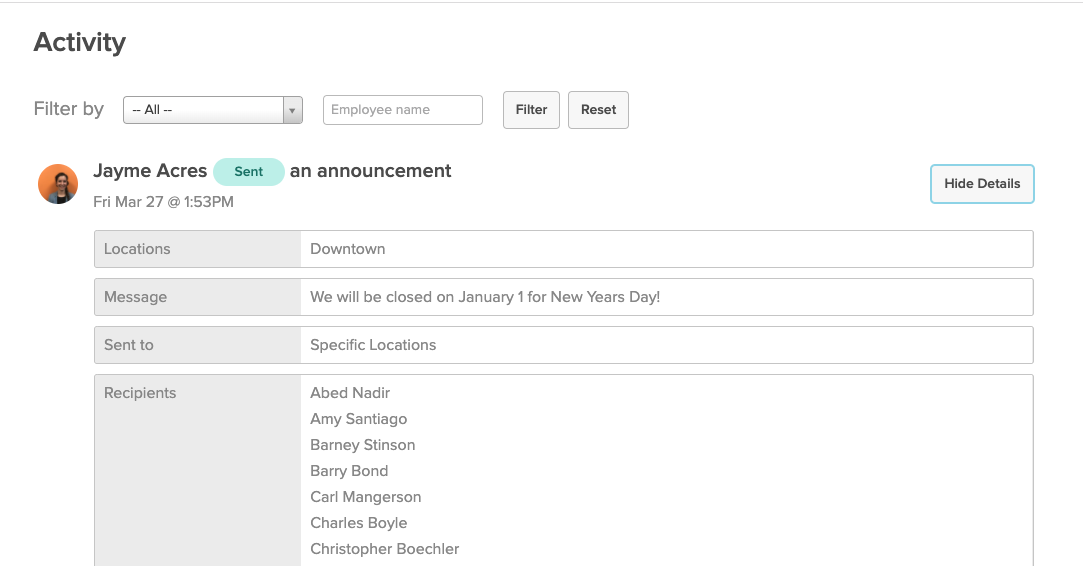1083x566 pixels.
Task: Collapse announcement with Hide Details button
Action: (x=982, y=184)
